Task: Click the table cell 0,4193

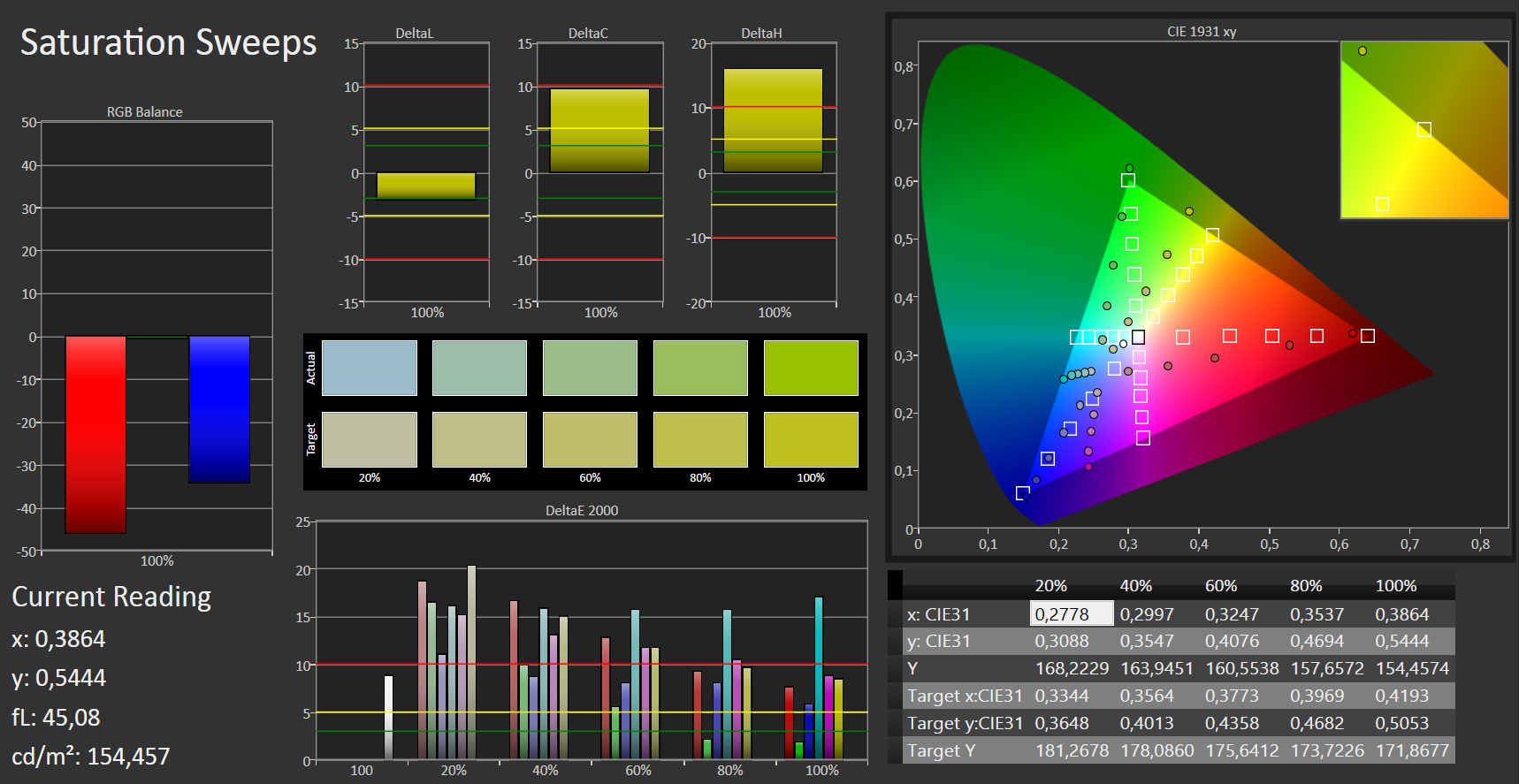Action: (1401, 696)
